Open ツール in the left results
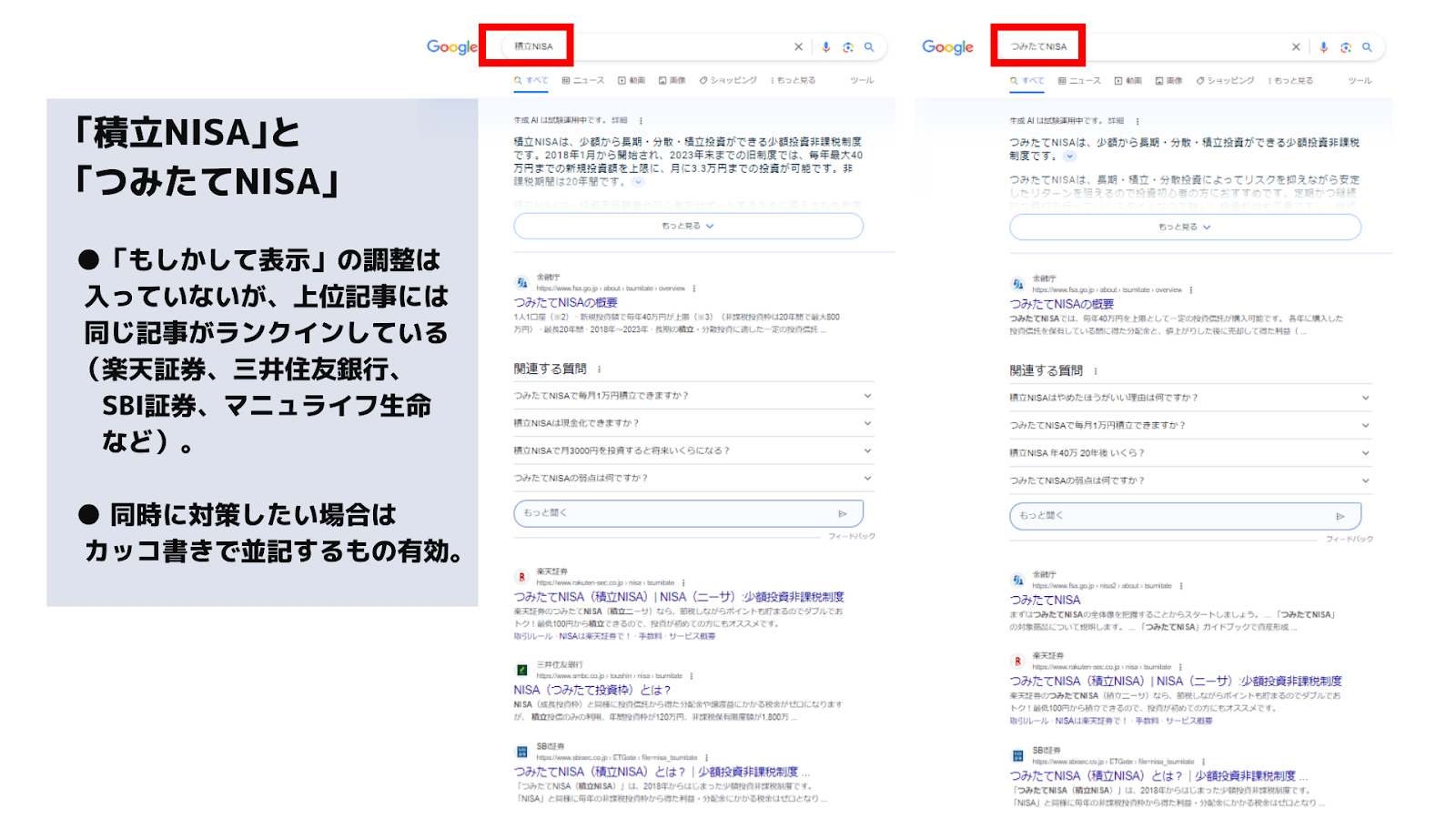This screenshot has width=1456, height=819. pyautogui.click(x=862, y=80)
